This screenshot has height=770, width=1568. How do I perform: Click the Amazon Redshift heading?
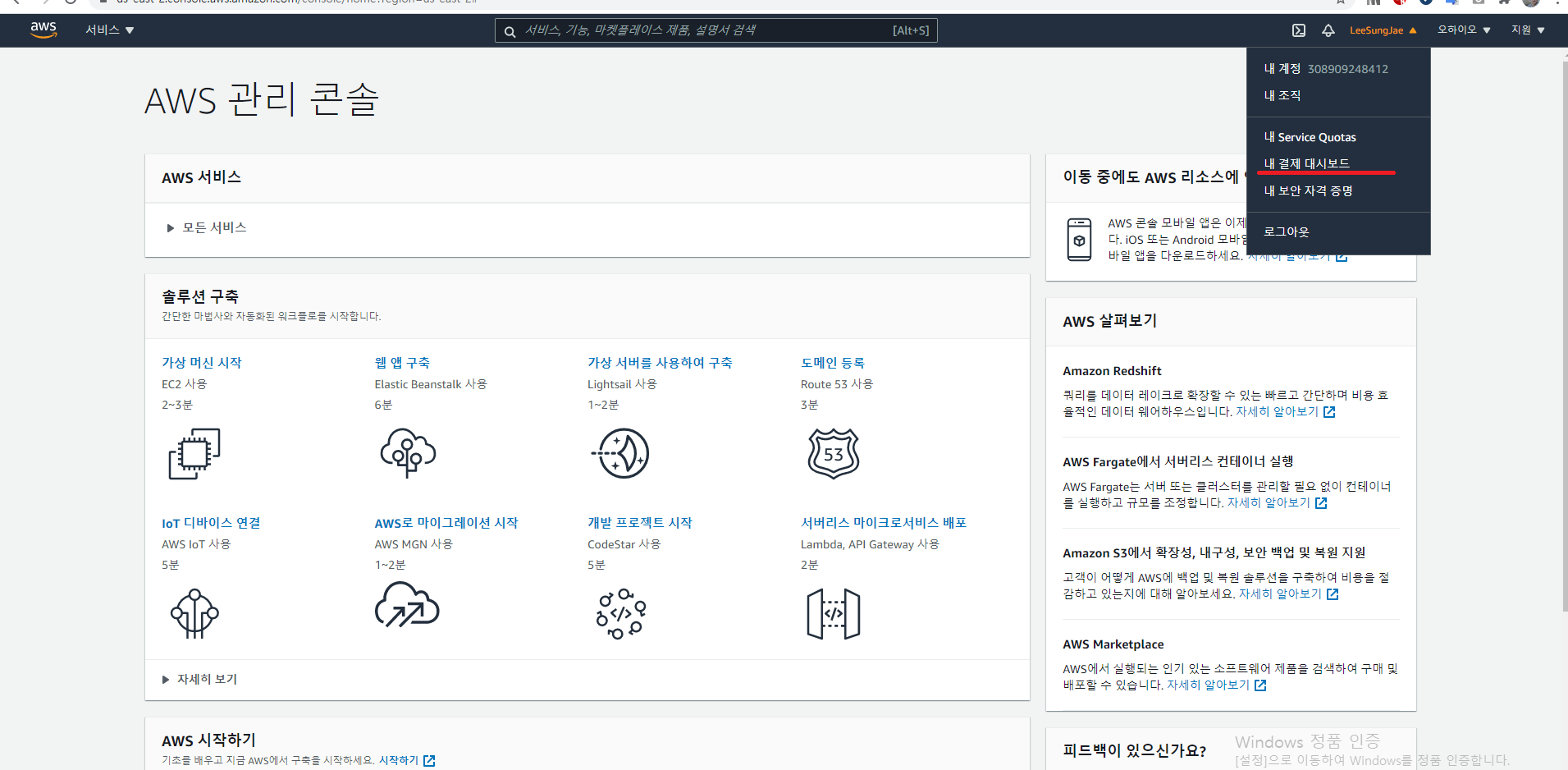coord(1112,371)
